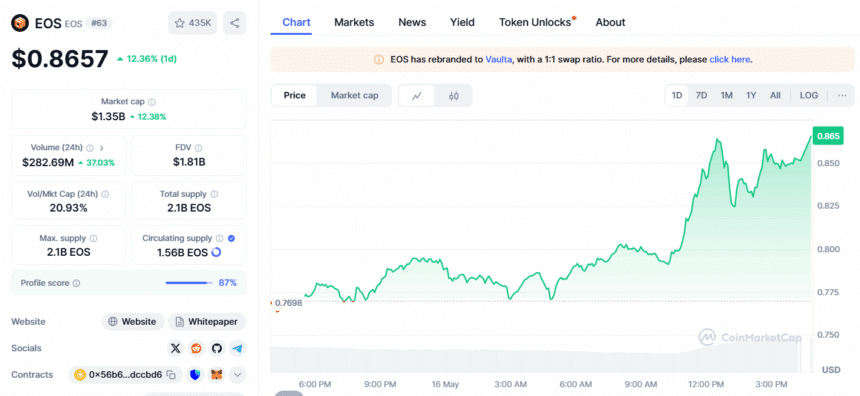Click the blue shield wallet icon
Image resolution: width=860 pixels, height=396 pixels.
[196, 375]
